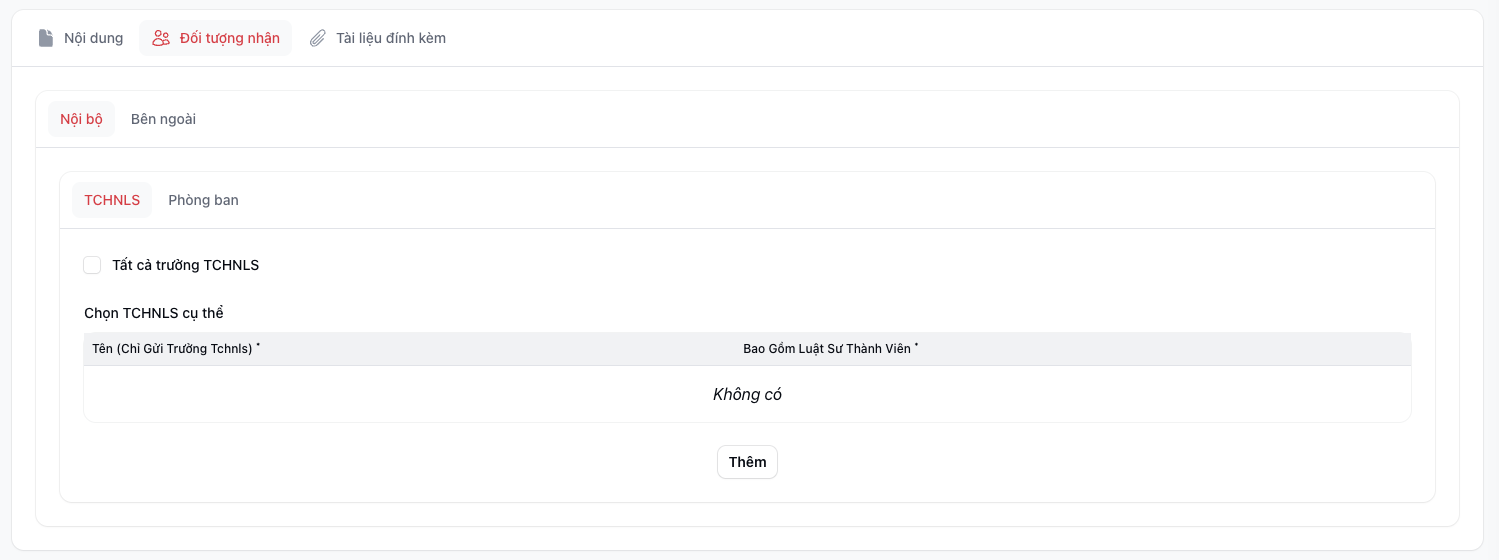Screen dimensions: 1499x560
Task: Click the asterisk after the Tên column header
Action: [x=258, y=346]
